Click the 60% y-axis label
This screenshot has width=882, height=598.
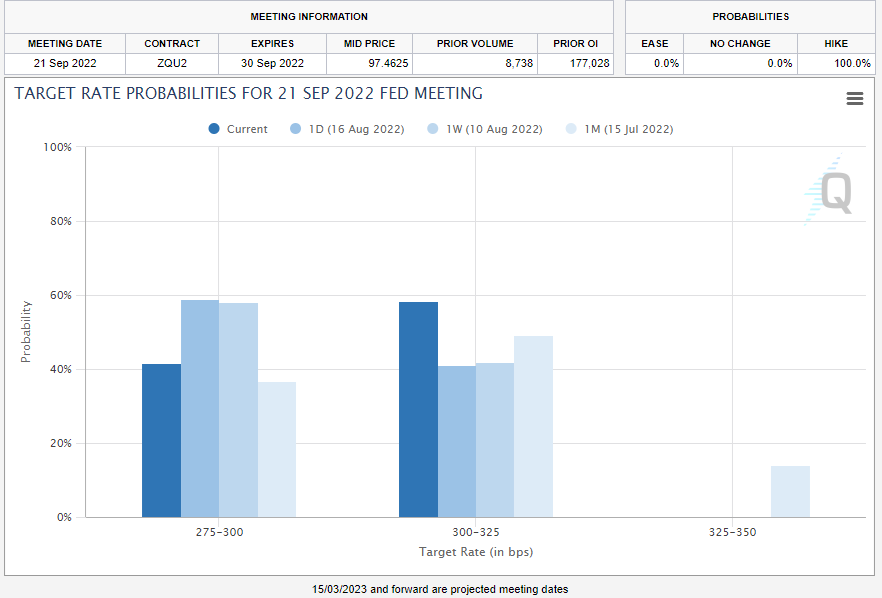pos(61,295)
